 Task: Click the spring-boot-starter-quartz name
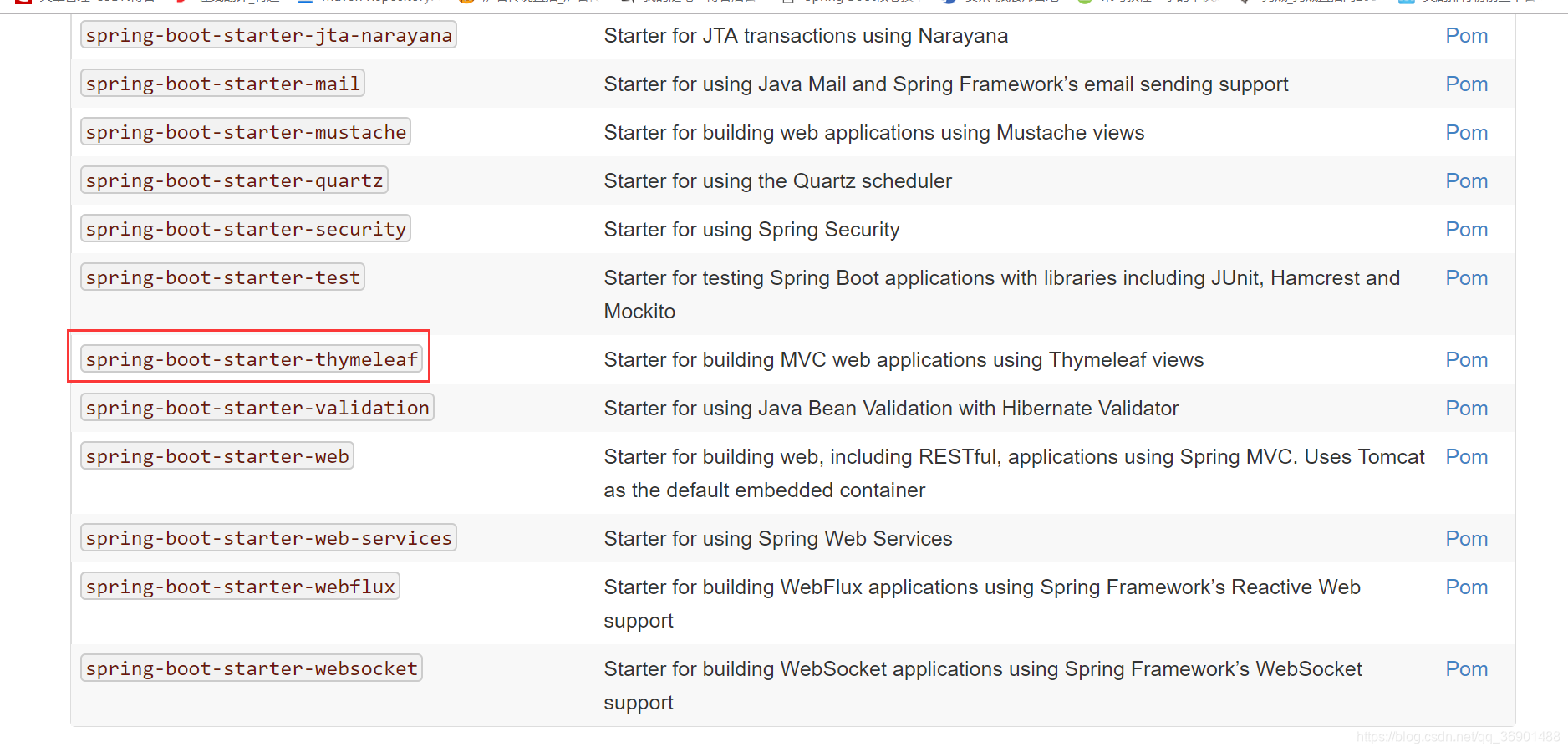coord(234,180)
